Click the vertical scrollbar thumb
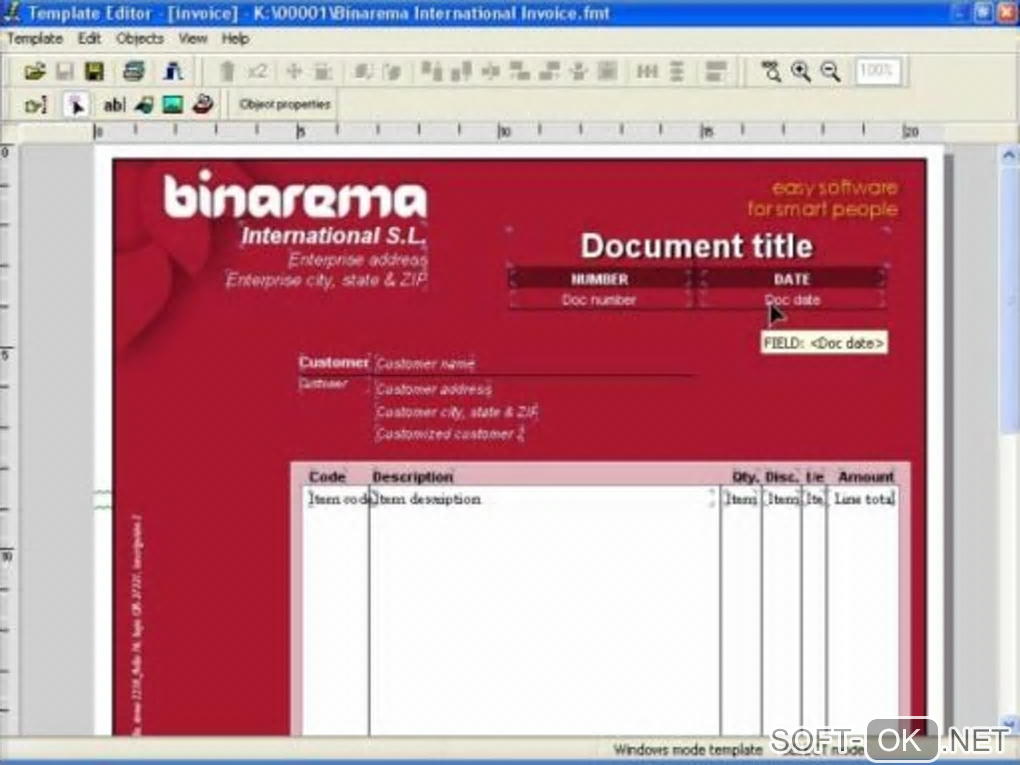Viewport: 1020px width, 765px height. (1008, 299)
